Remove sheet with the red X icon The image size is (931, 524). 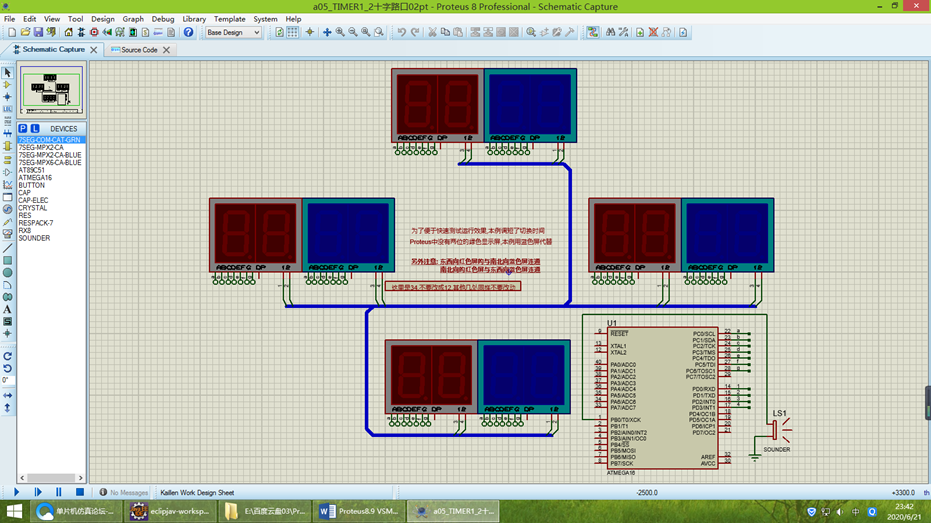pos(653,32)
